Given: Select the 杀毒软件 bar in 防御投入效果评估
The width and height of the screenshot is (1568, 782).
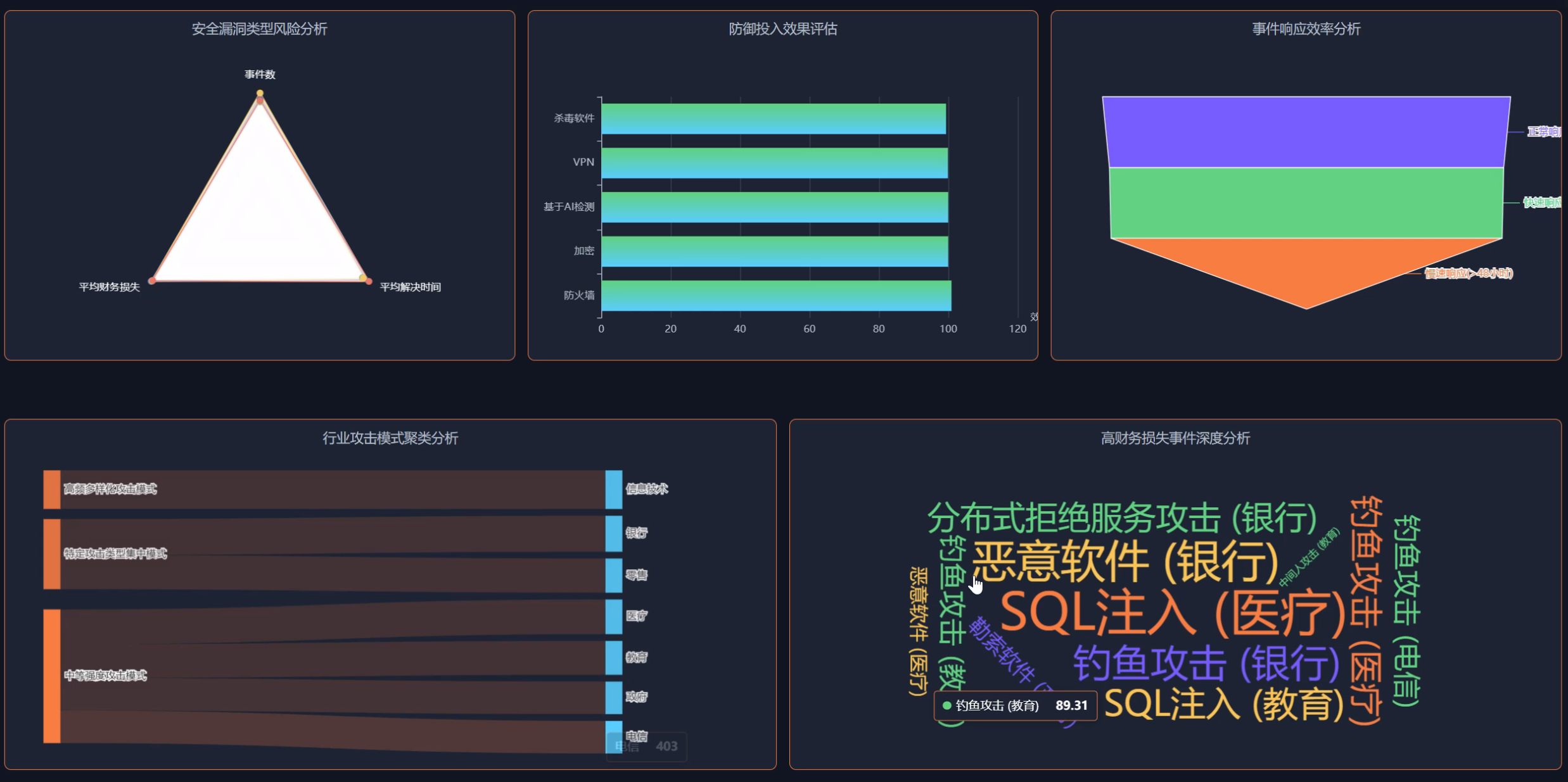Looking at the screenshot, I should pos(773,117).
